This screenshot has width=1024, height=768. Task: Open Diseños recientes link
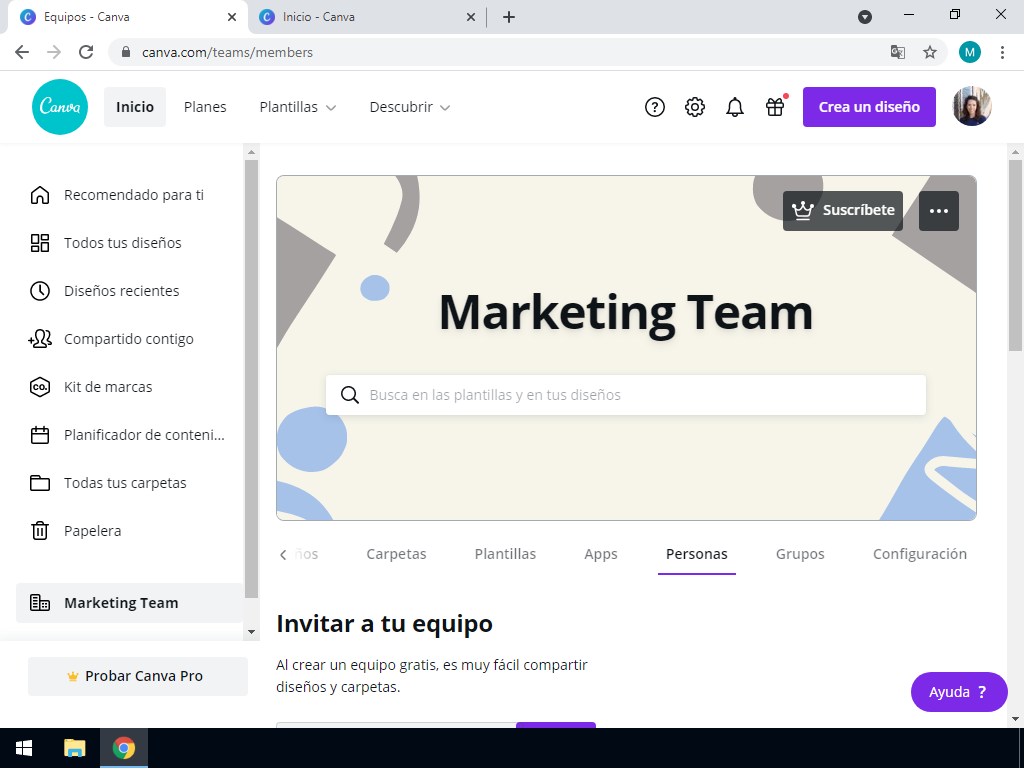click(121, 291)
